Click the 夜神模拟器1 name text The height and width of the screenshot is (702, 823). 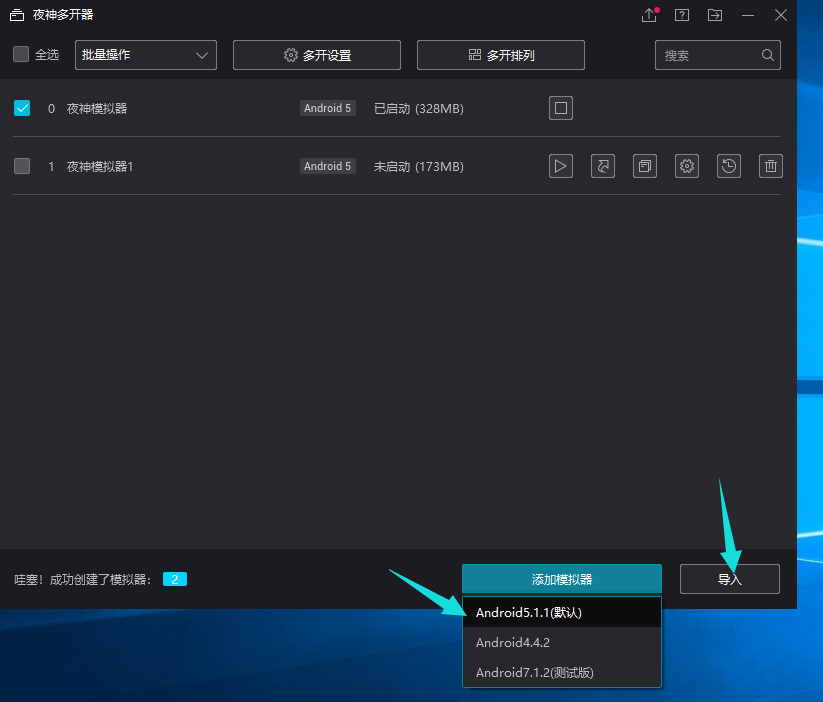coord(100,166)
